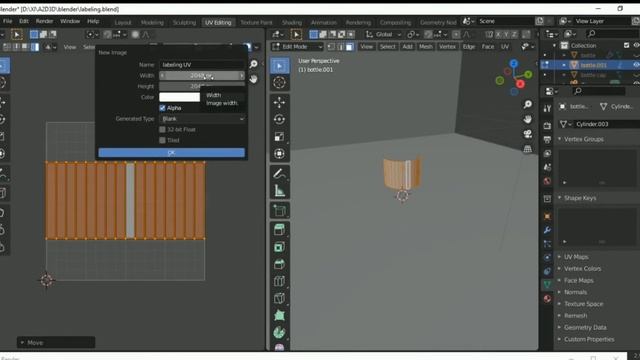Open the Edit Mode dropdown
This screenshot has height=360, width=640.
297,47
